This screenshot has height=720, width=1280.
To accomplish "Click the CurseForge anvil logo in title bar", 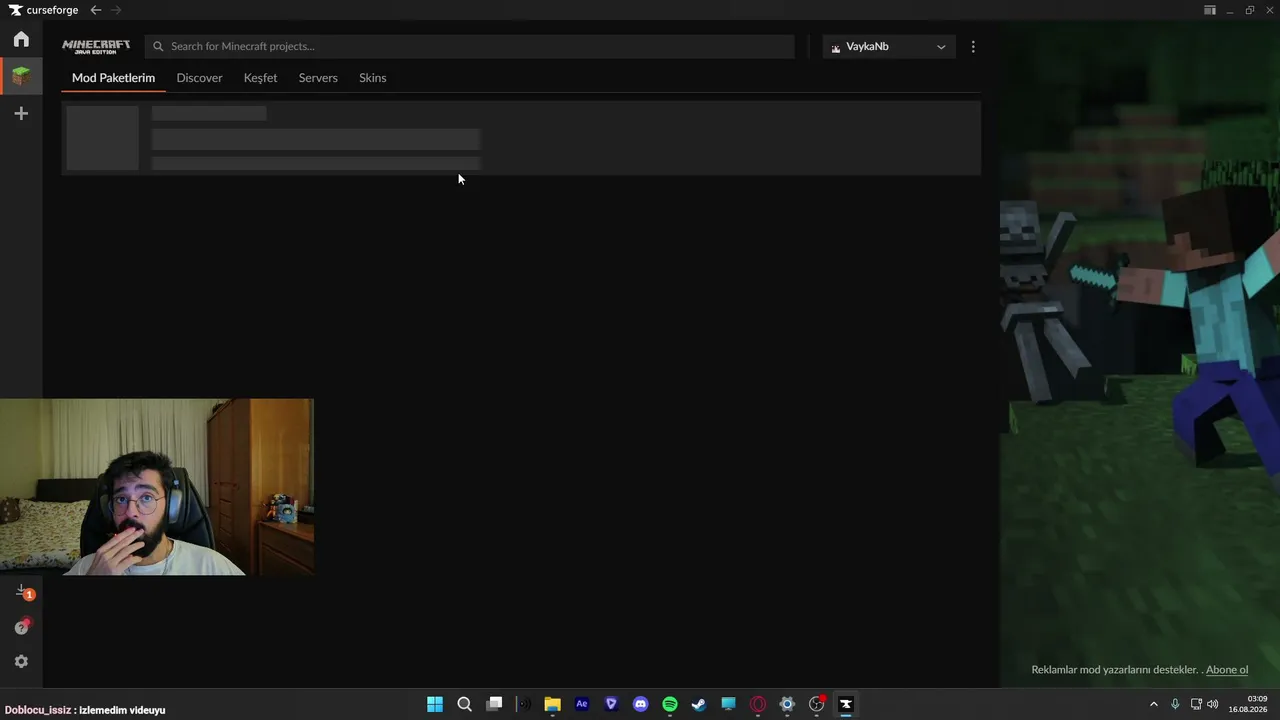I will (15, 10).
